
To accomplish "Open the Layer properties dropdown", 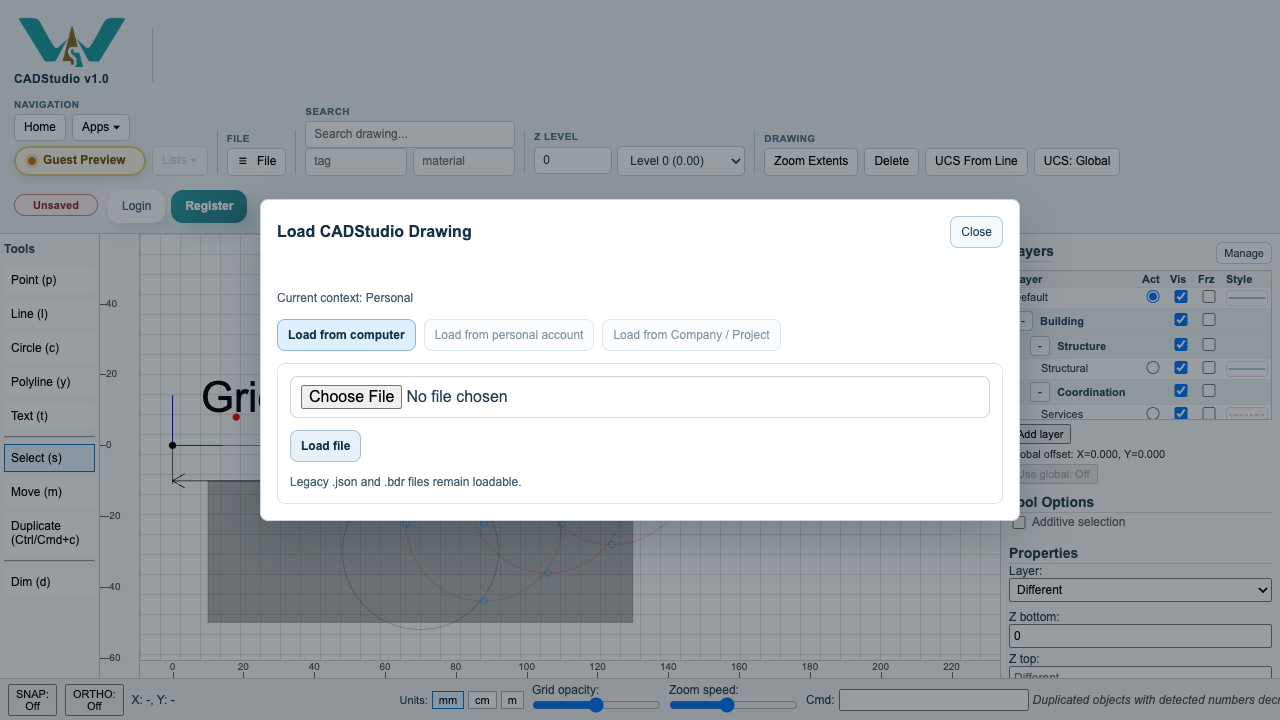I will 1140,590.
